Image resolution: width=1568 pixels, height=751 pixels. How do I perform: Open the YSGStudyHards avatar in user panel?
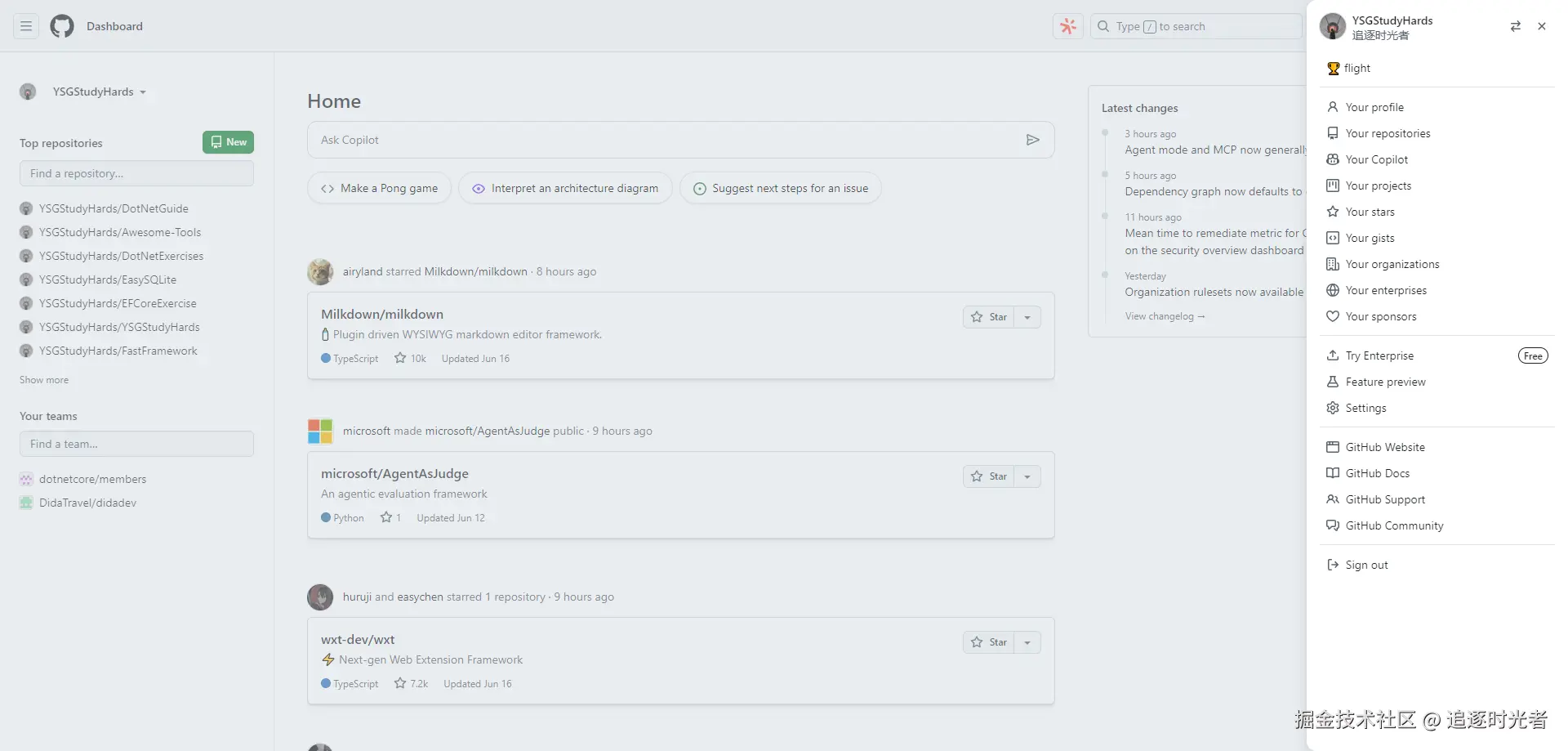1333,26
